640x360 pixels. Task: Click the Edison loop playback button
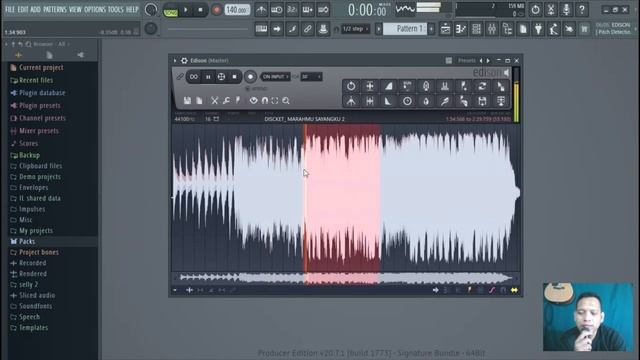(193, 77)
